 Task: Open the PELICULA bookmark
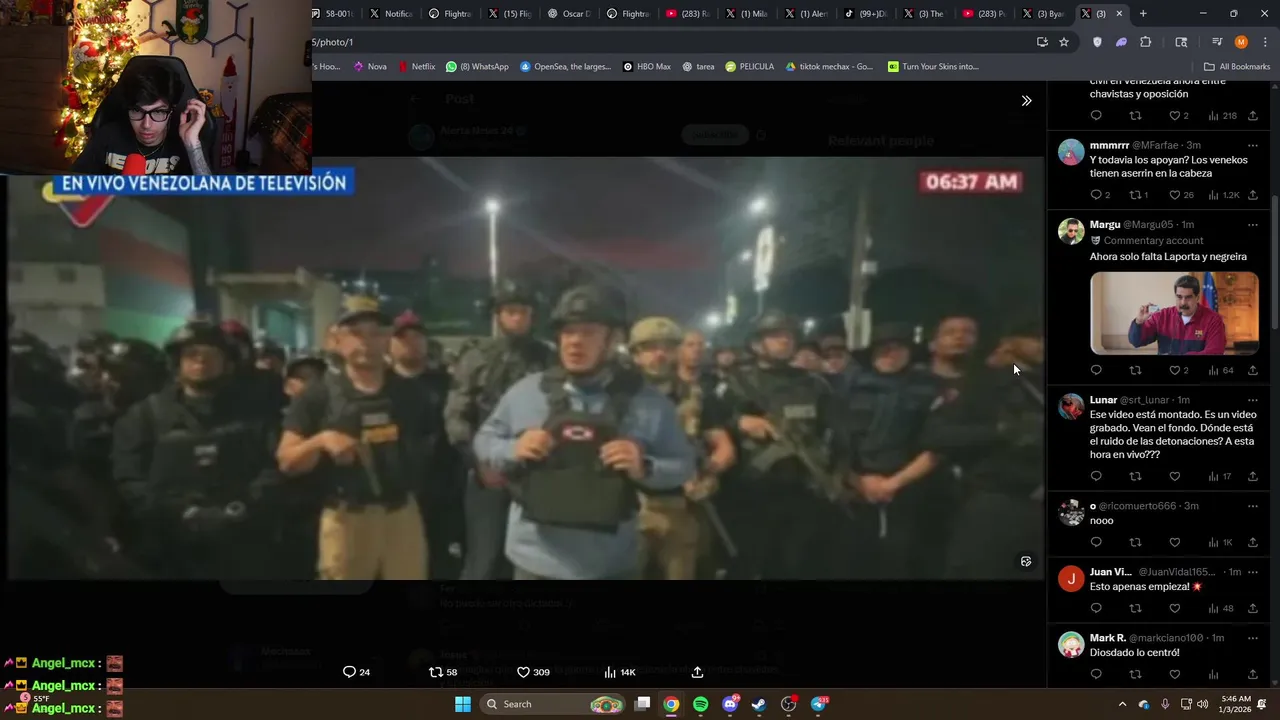pos(749,67)
